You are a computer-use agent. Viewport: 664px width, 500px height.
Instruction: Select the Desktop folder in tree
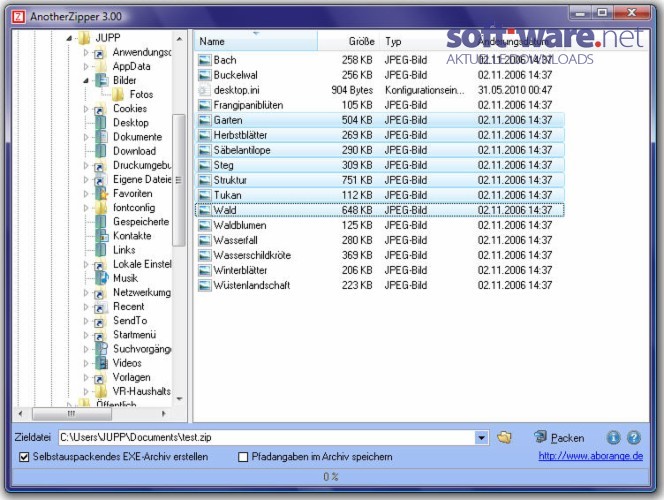[131, 123]
